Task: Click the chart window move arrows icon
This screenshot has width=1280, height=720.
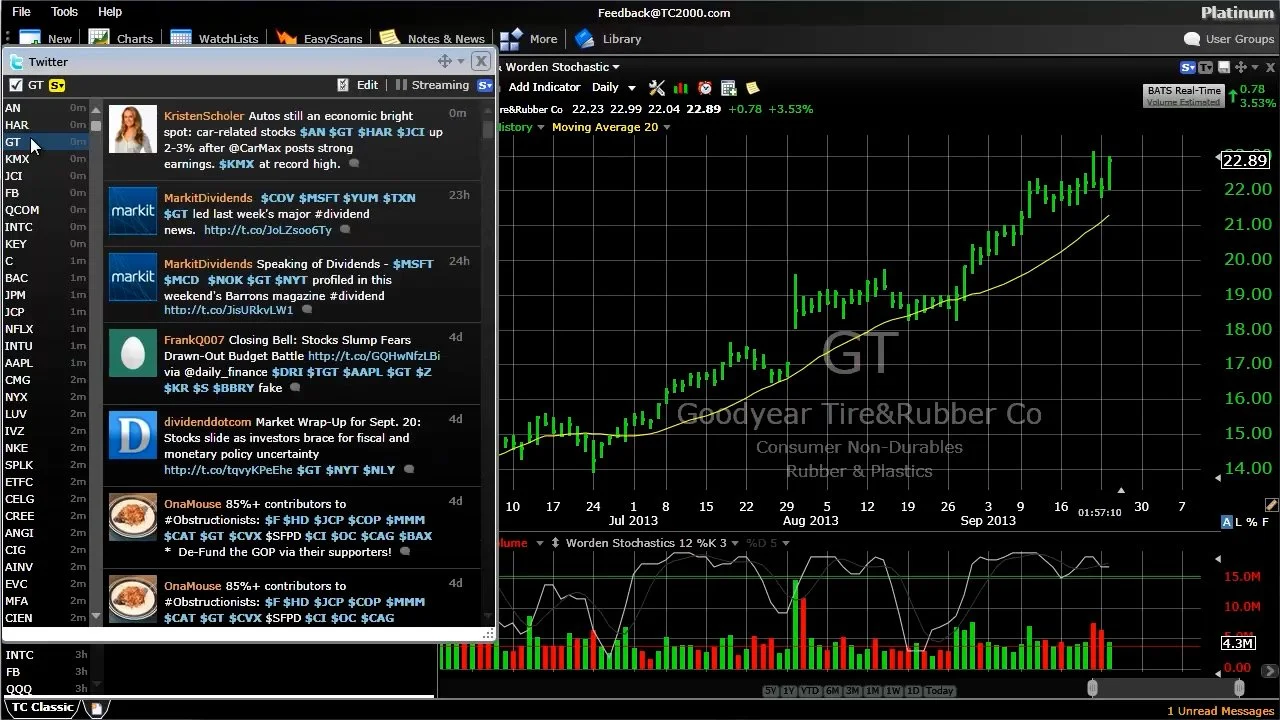Action: point(1241,67)
